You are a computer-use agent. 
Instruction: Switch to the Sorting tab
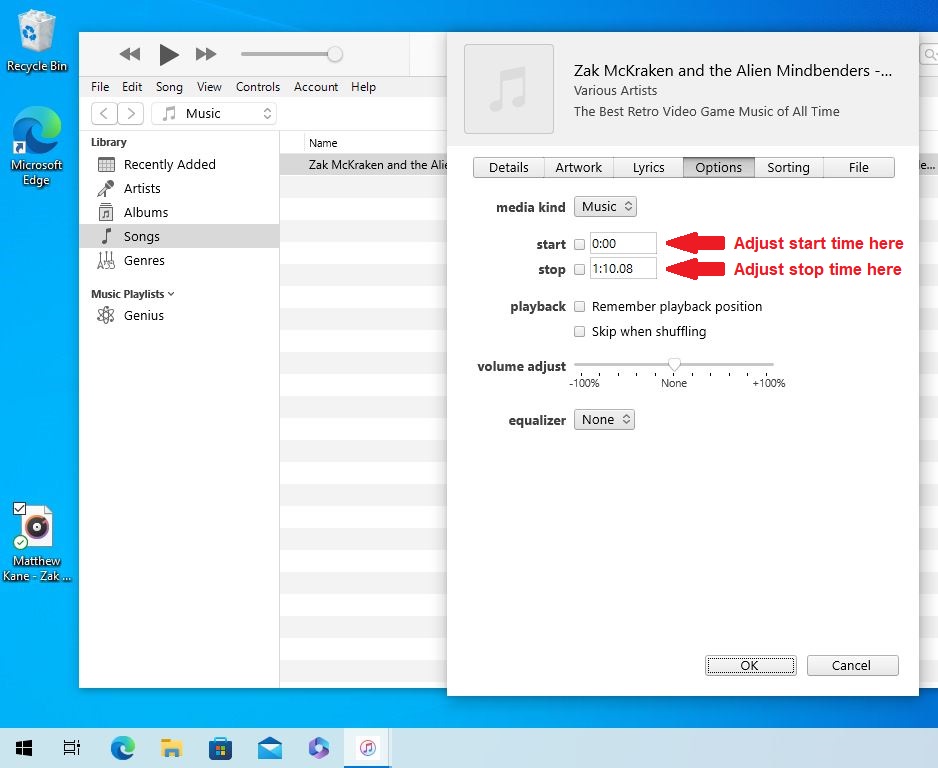[788, 167]
